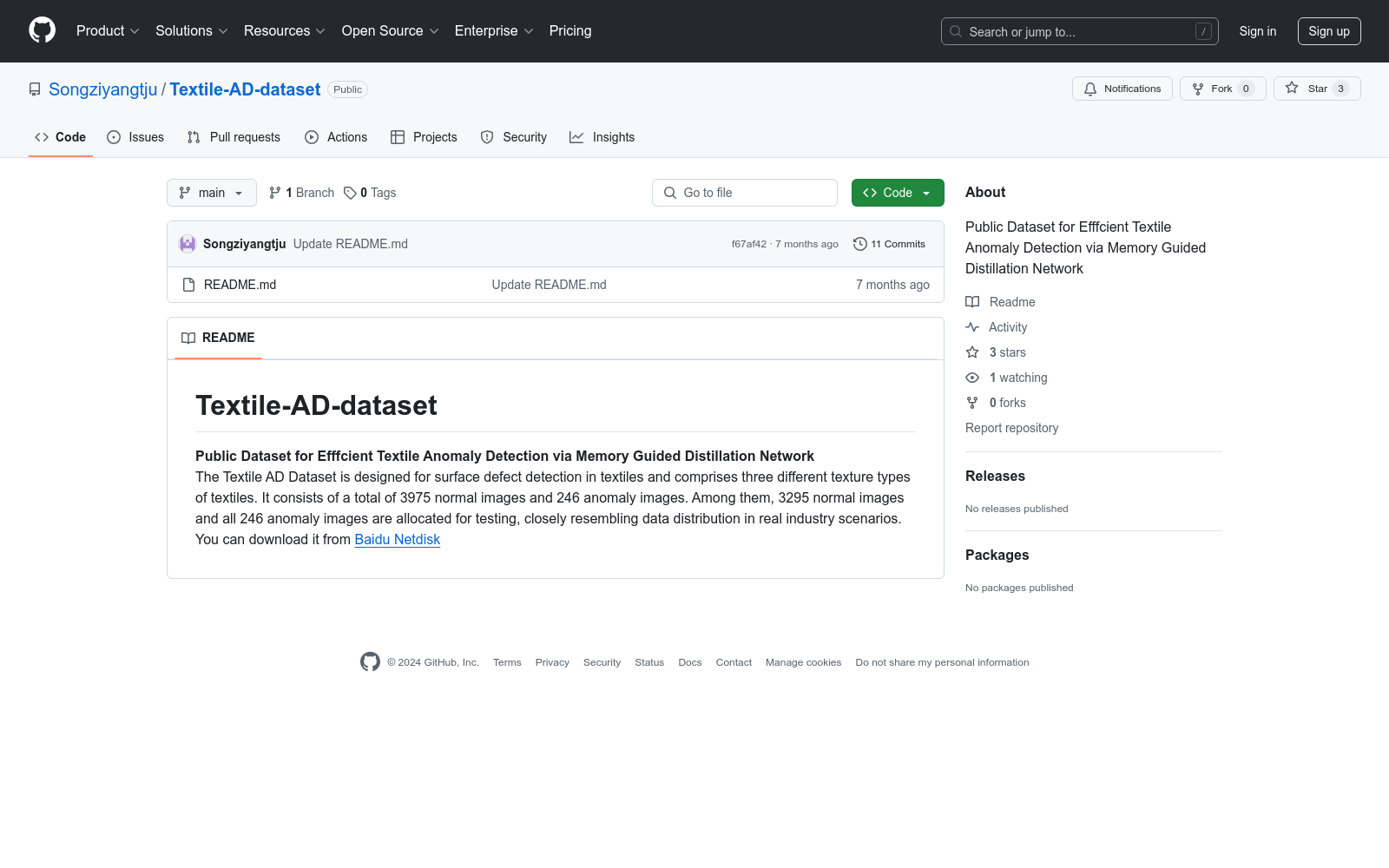Open the Terms footer link
Screen dimensions: 1389x868
[x=507, y=662]
